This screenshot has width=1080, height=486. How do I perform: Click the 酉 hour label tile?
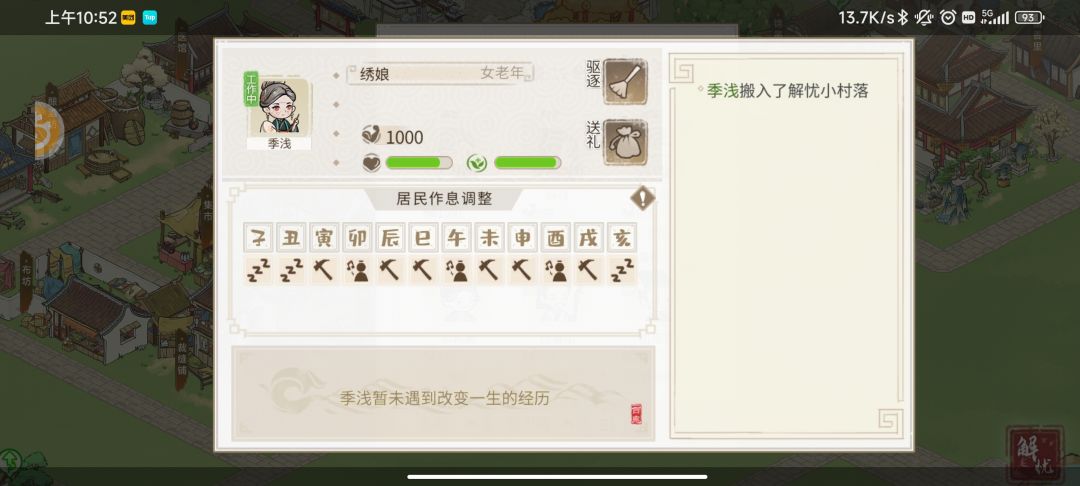[x=555, y=237]
